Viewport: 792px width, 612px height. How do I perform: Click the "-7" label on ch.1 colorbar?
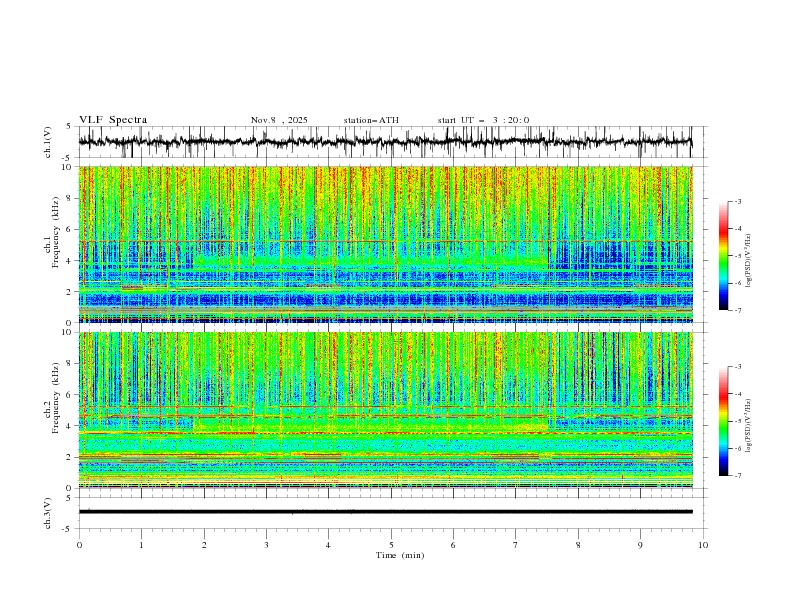737,310
